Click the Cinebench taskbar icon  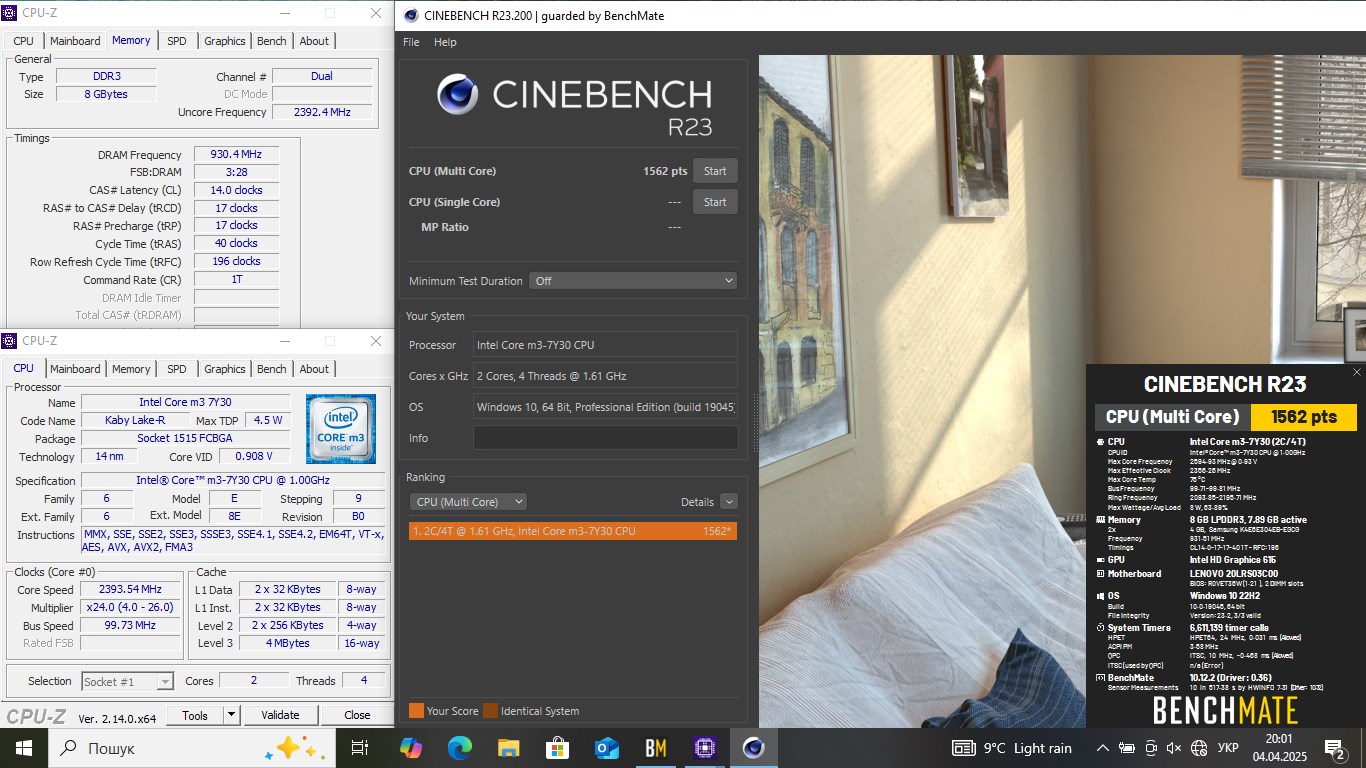[753, 748]
